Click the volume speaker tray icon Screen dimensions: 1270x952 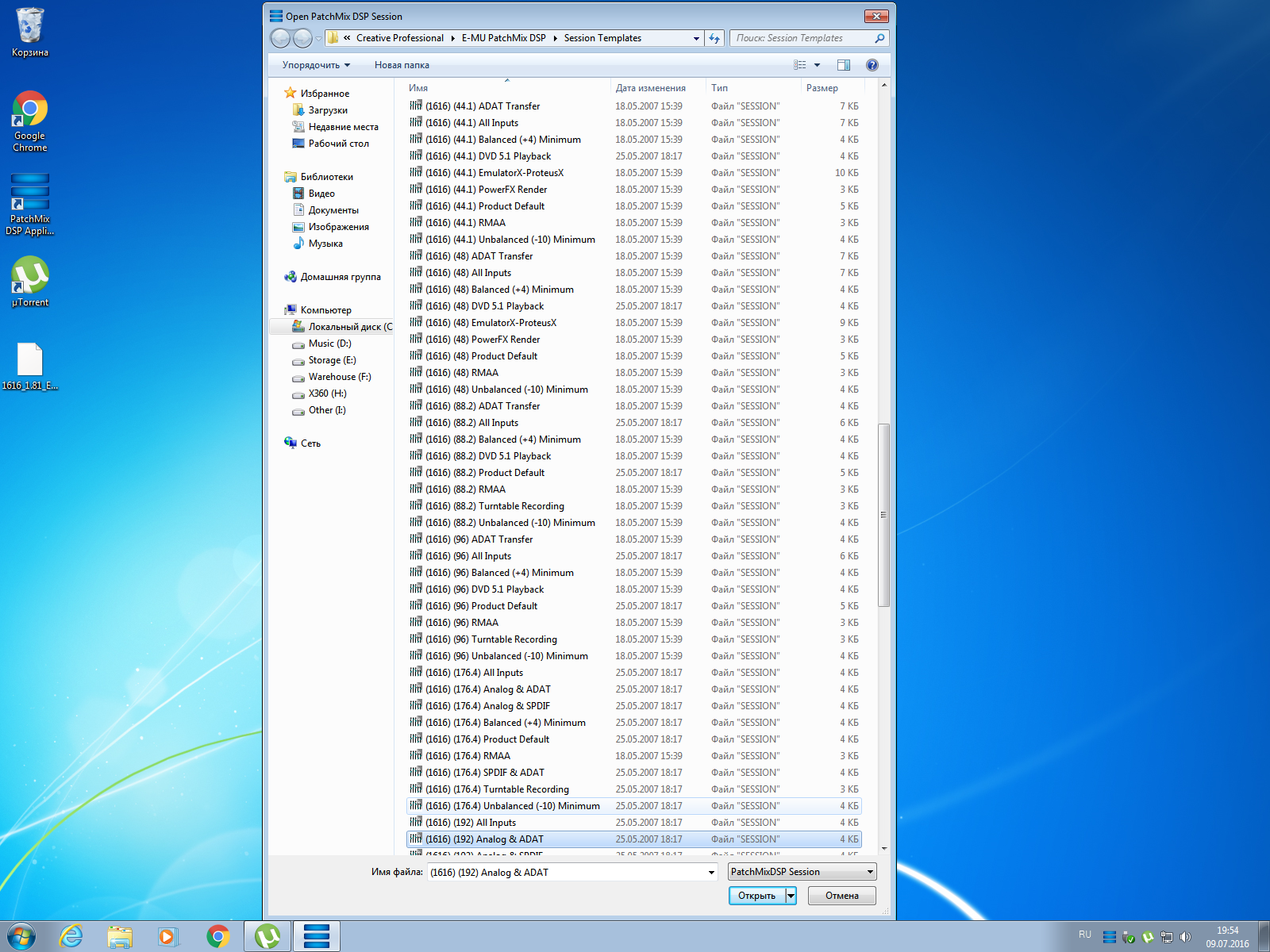pyautogui.click(x=1186, y=937)
